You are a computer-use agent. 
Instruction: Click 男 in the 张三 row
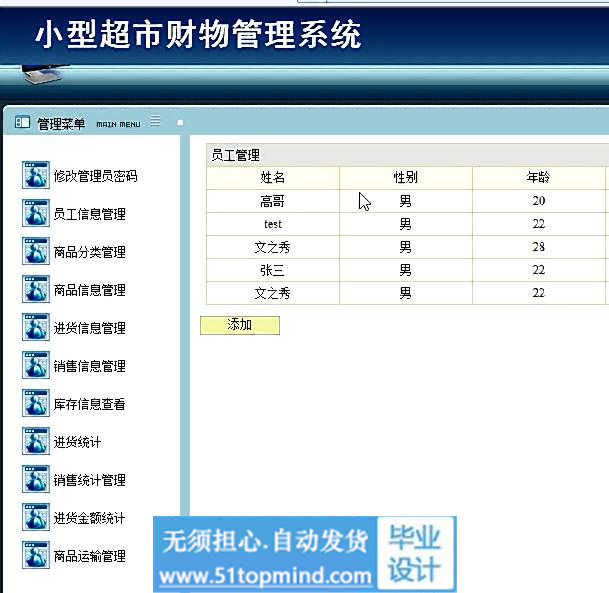click(x=405, y=270)
